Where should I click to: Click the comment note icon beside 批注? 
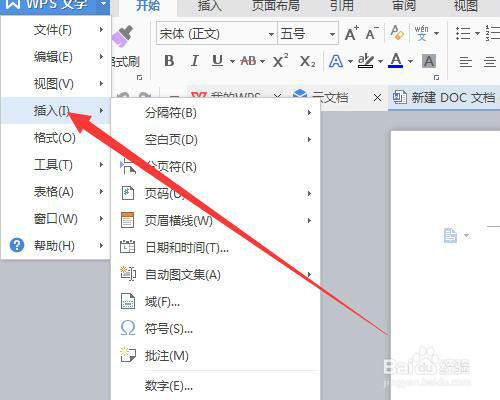pyautogui.click(x=128, y=354)
